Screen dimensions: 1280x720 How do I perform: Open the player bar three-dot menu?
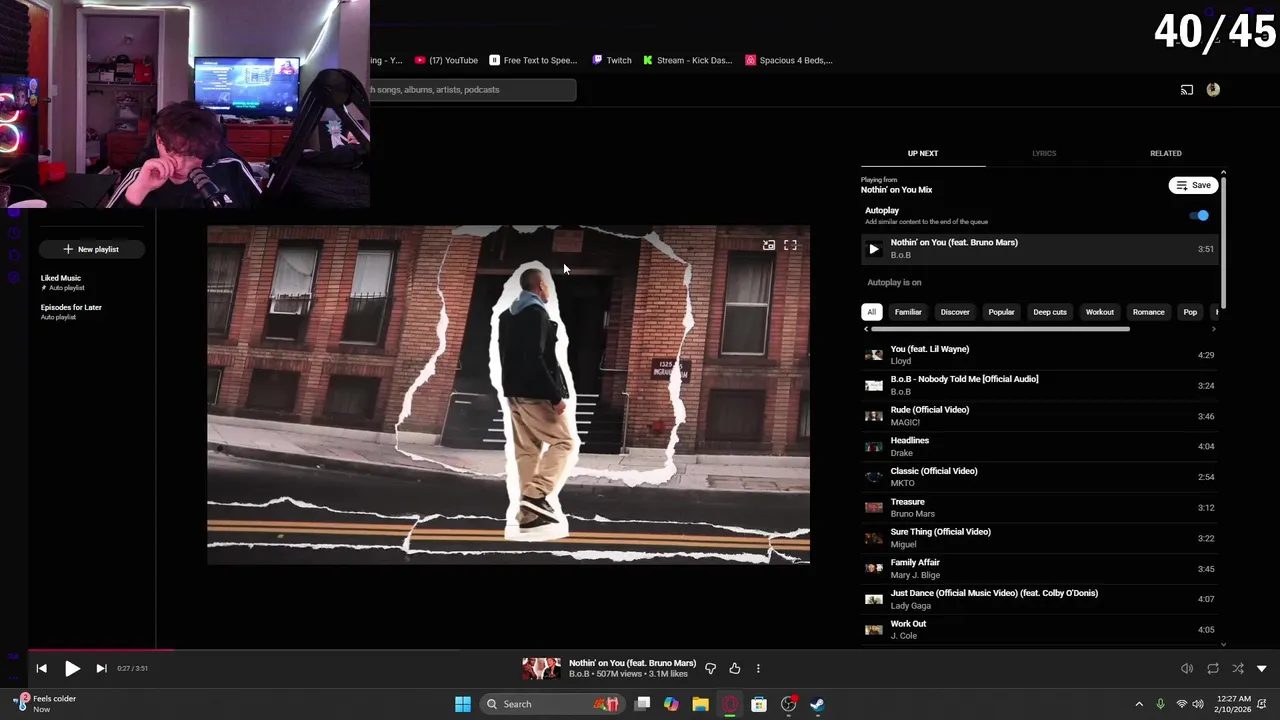[x=758, y=668]
